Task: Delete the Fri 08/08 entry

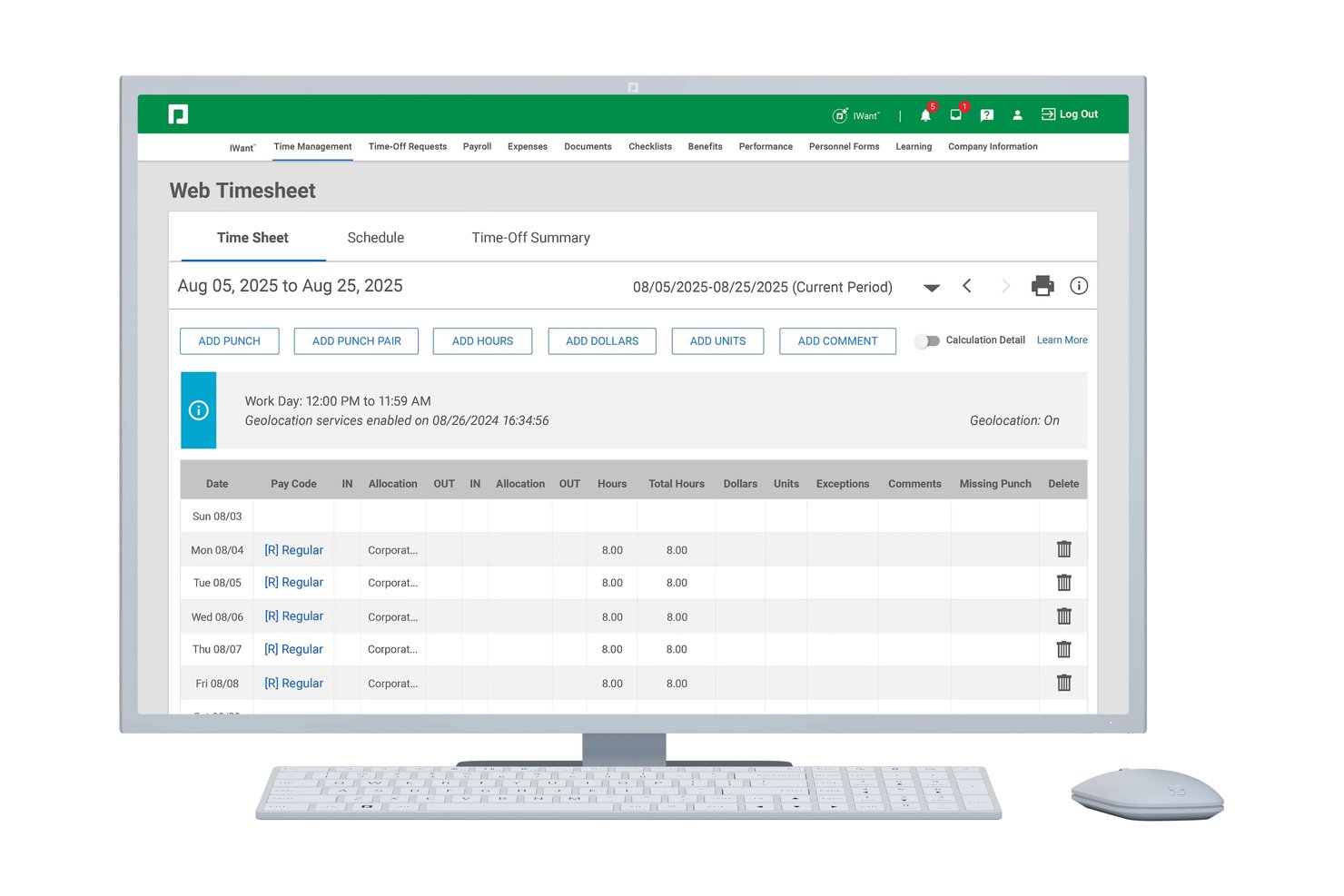Action: point(1064,683)
